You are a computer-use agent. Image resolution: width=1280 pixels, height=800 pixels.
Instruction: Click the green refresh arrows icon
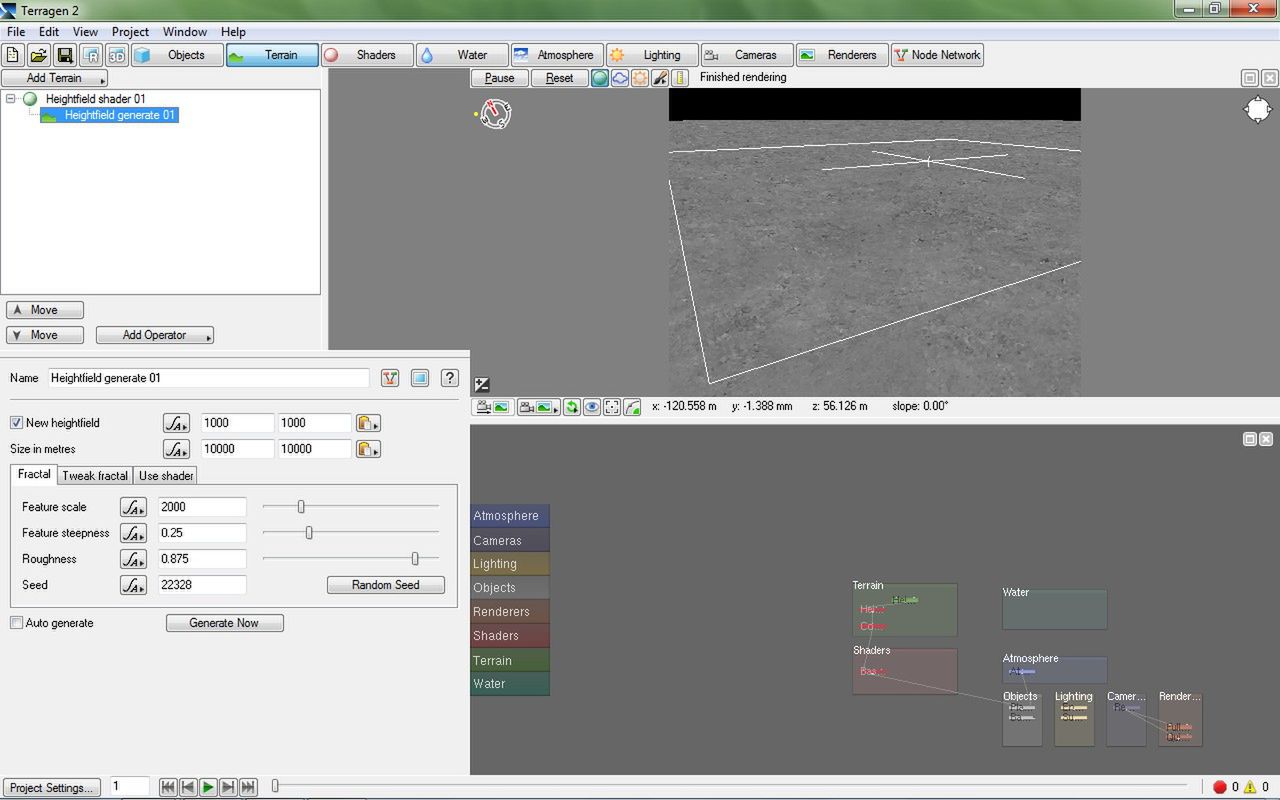[572, 407]
